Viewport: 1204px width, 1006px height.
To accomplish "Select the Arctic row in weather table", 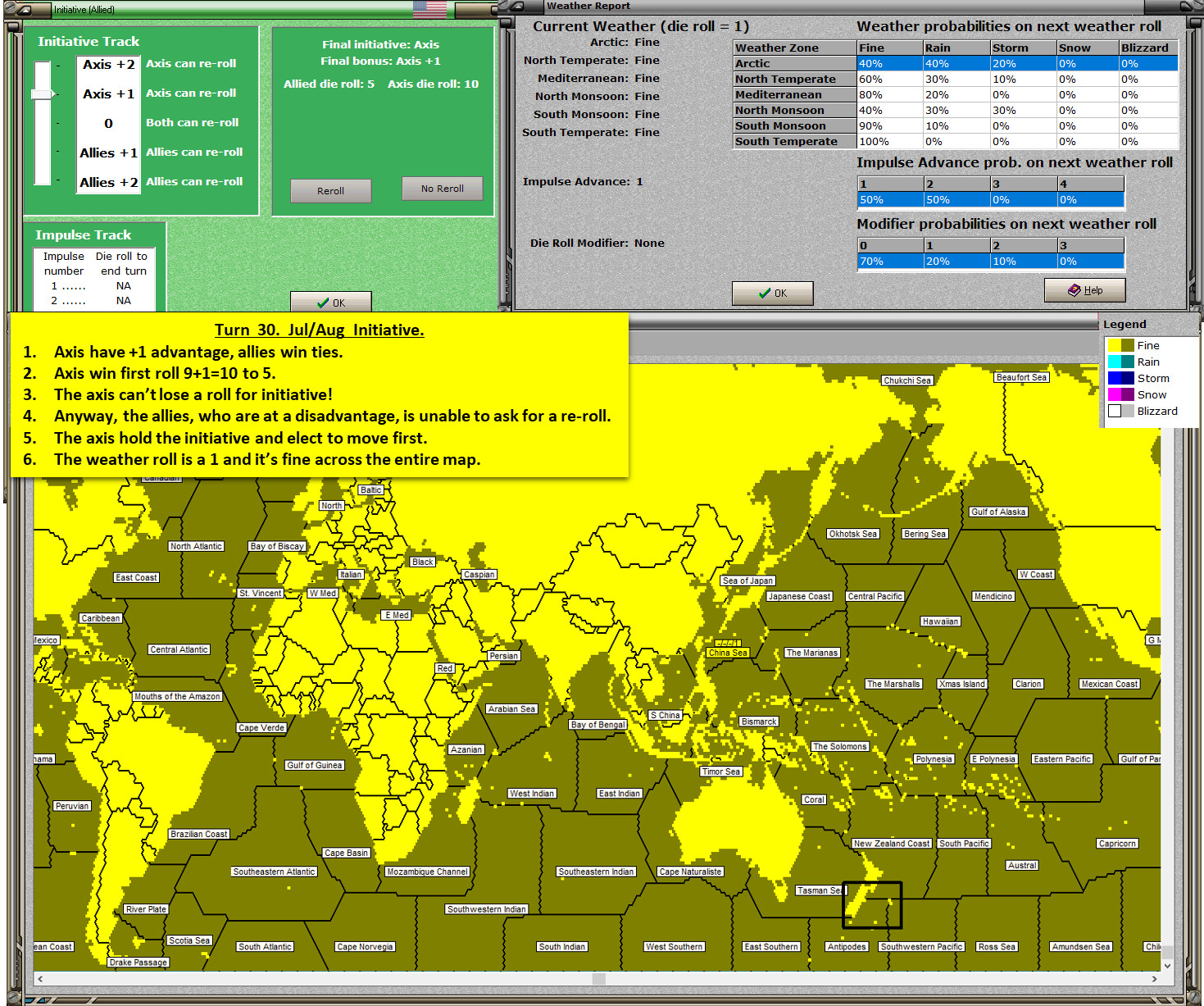I will (x=956, y=64).
